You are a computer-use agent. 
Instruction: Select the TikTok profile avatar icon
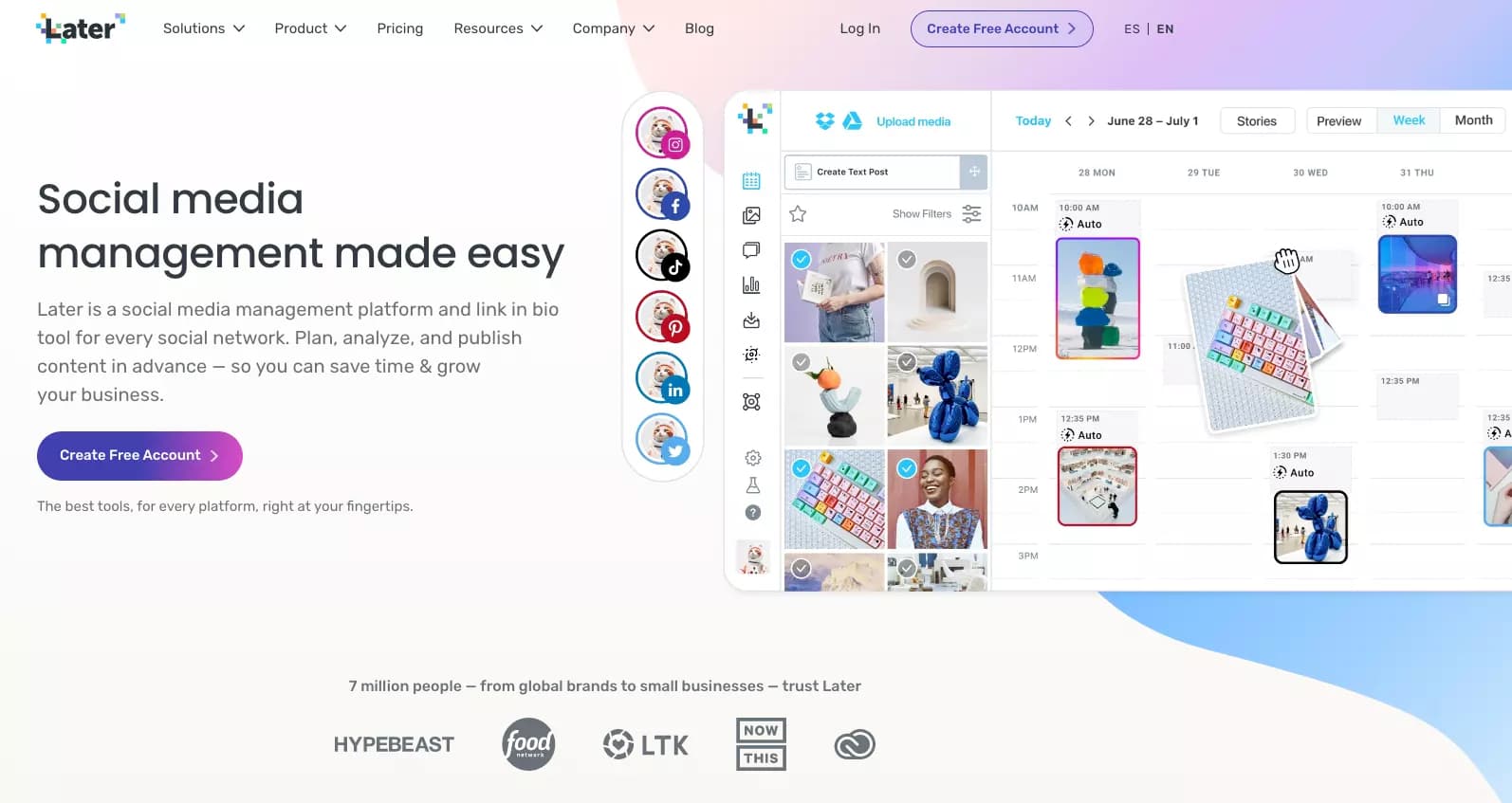coord(661,255)
